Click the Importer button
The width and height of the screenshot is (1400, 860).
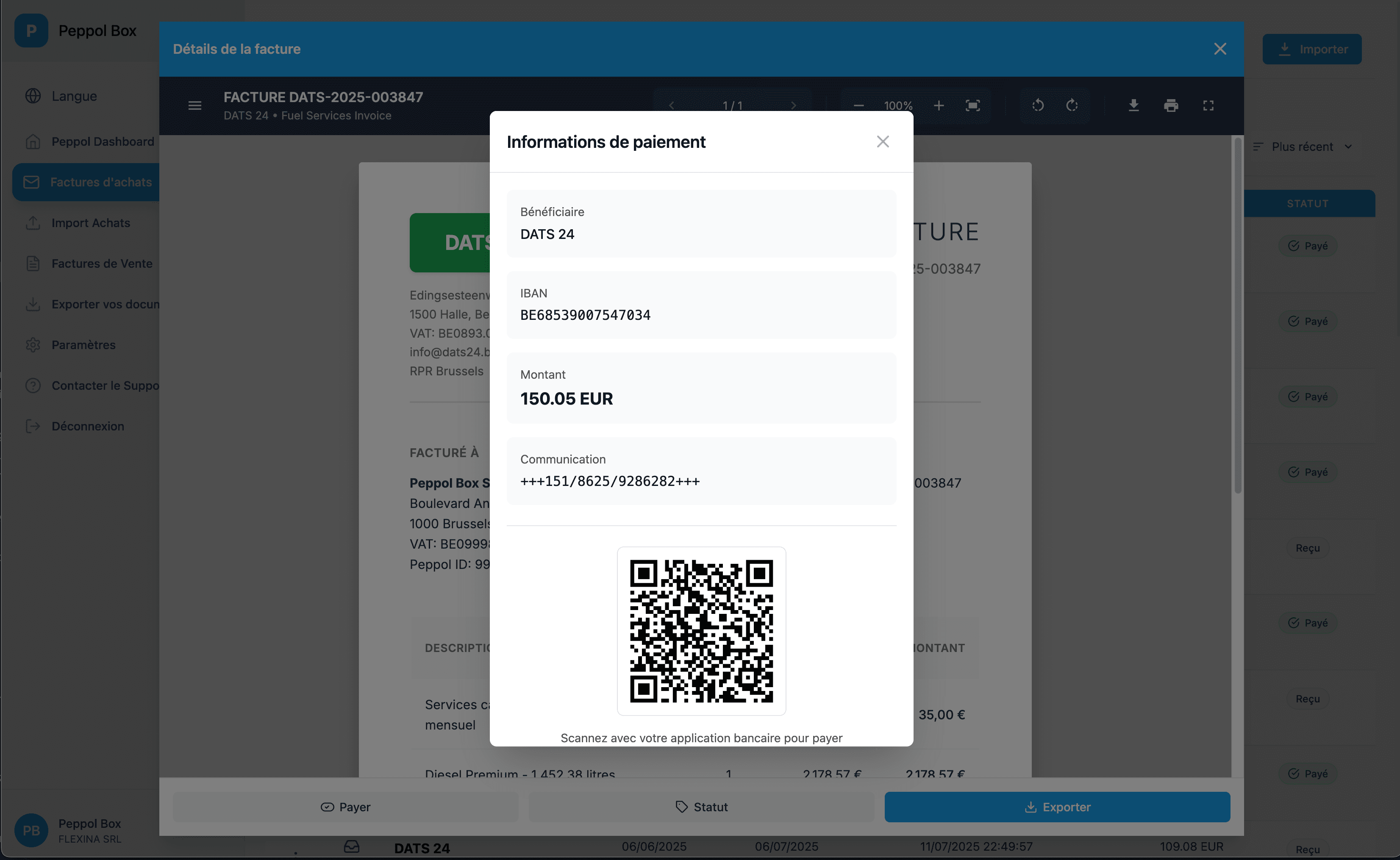pyautogui.click(x=1312, y=49)
